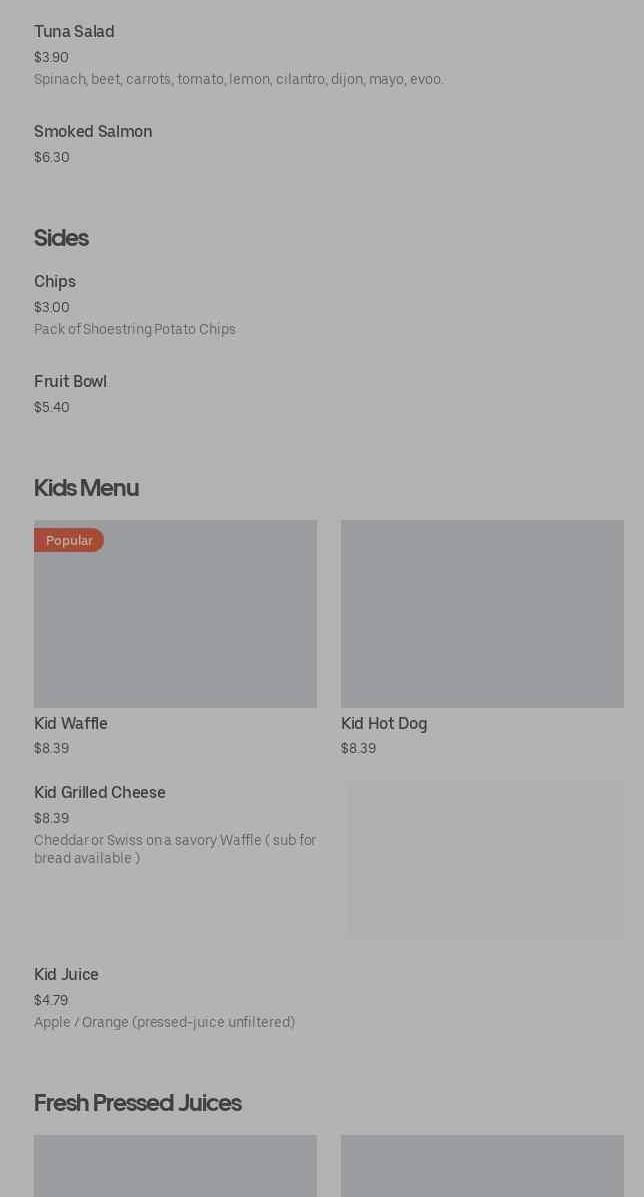The width and height of the screenshot is (644, 1197).
Task: Click the Fresh Pressed Juices heading
Action: coord(138,1102)
